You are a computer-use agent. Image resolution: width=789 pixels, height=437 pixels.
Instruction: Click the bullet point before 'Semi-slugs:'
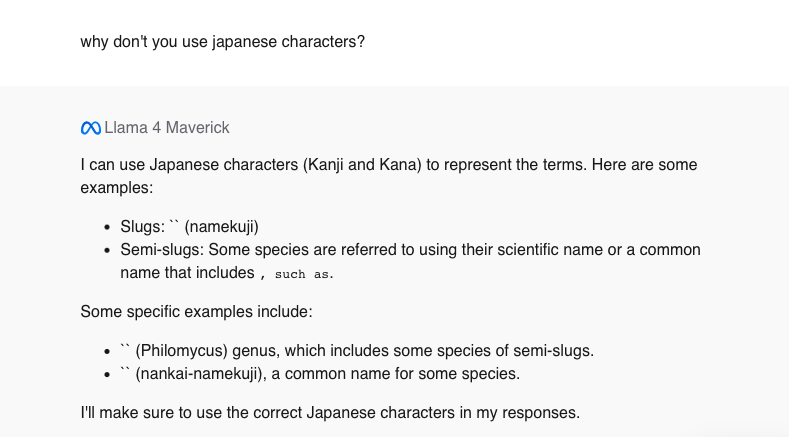click(108, 250)
